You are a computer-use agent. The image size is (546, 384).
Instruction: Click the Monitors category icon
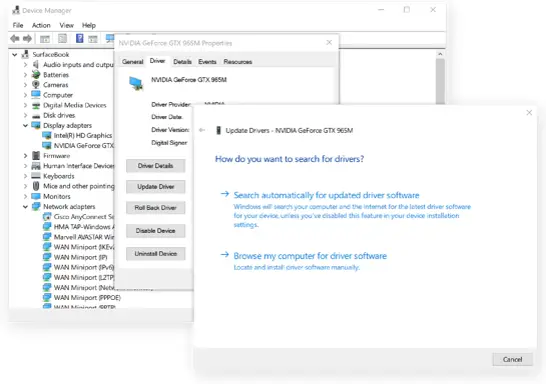pos(36,196)
